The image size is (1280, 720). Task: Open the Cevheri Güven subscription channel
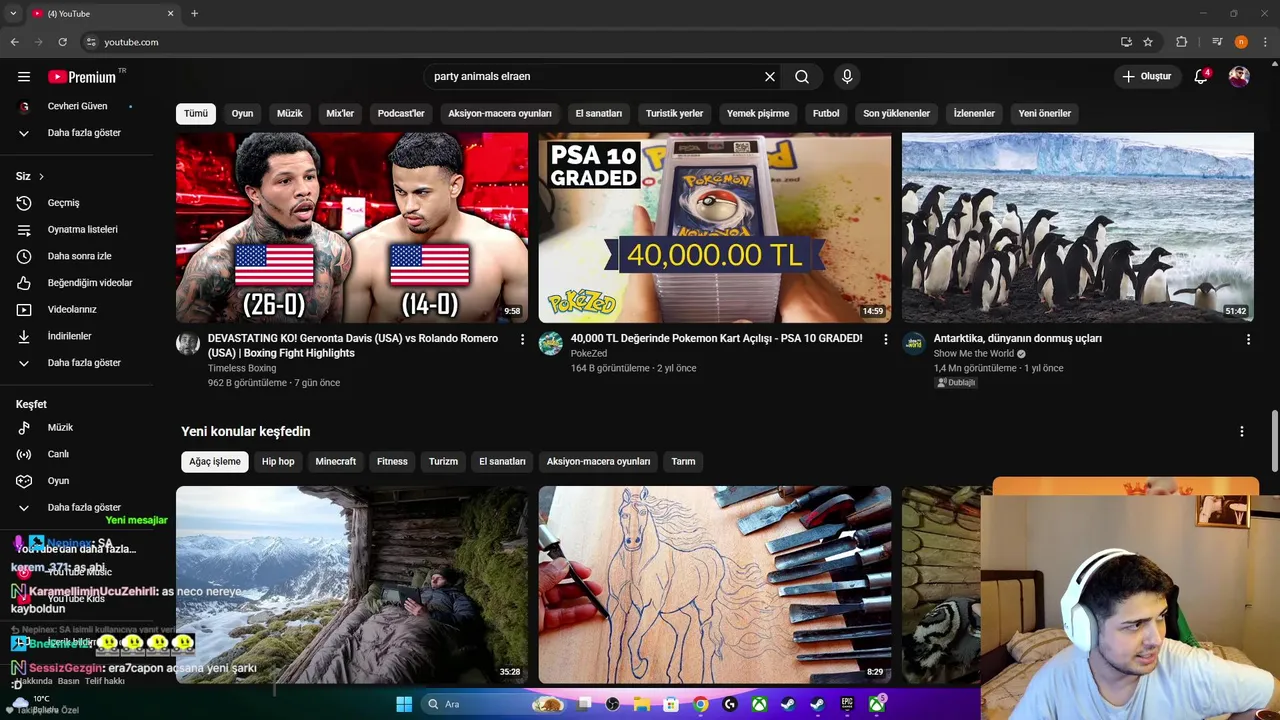(x=77, y=106)
